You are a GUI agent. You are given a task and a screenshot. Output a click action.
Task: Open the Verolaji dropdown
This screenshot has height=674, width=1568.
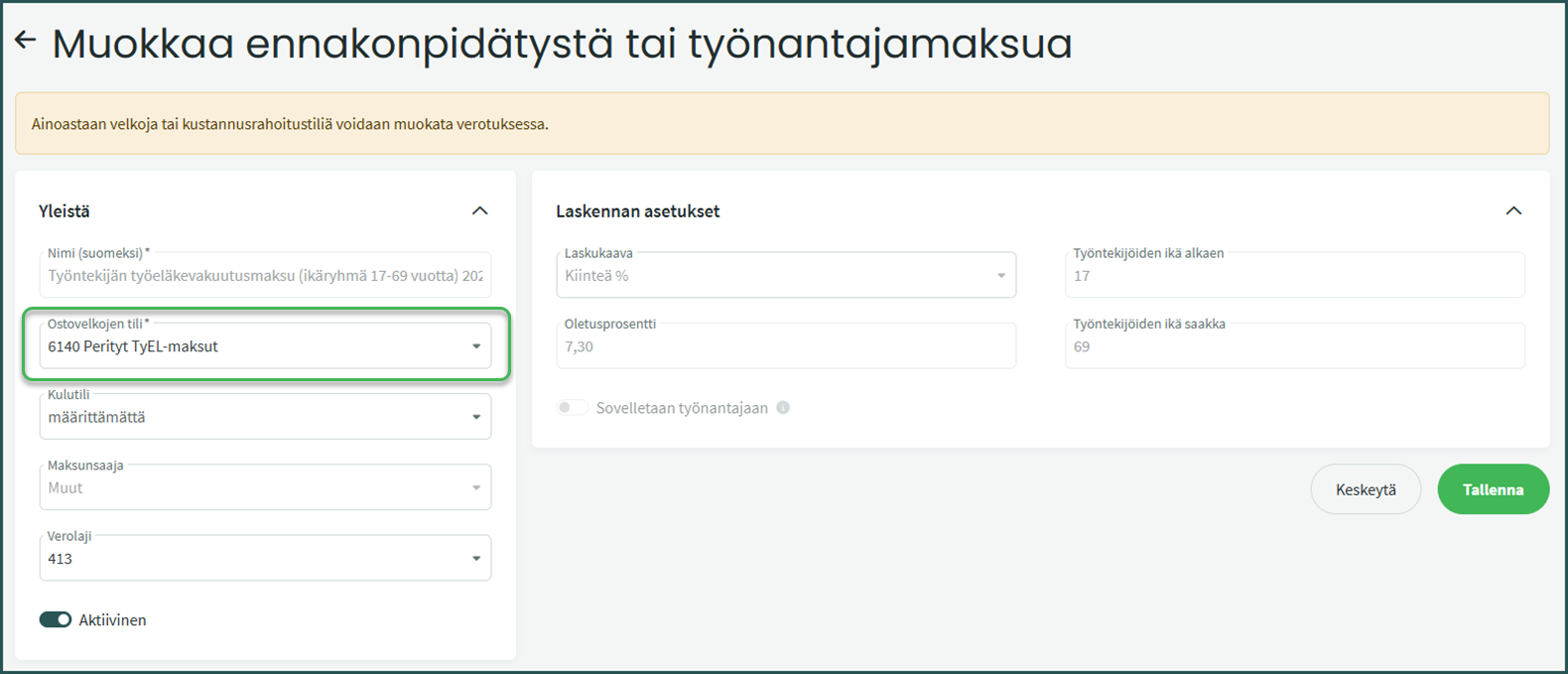[x=265, y=559]
